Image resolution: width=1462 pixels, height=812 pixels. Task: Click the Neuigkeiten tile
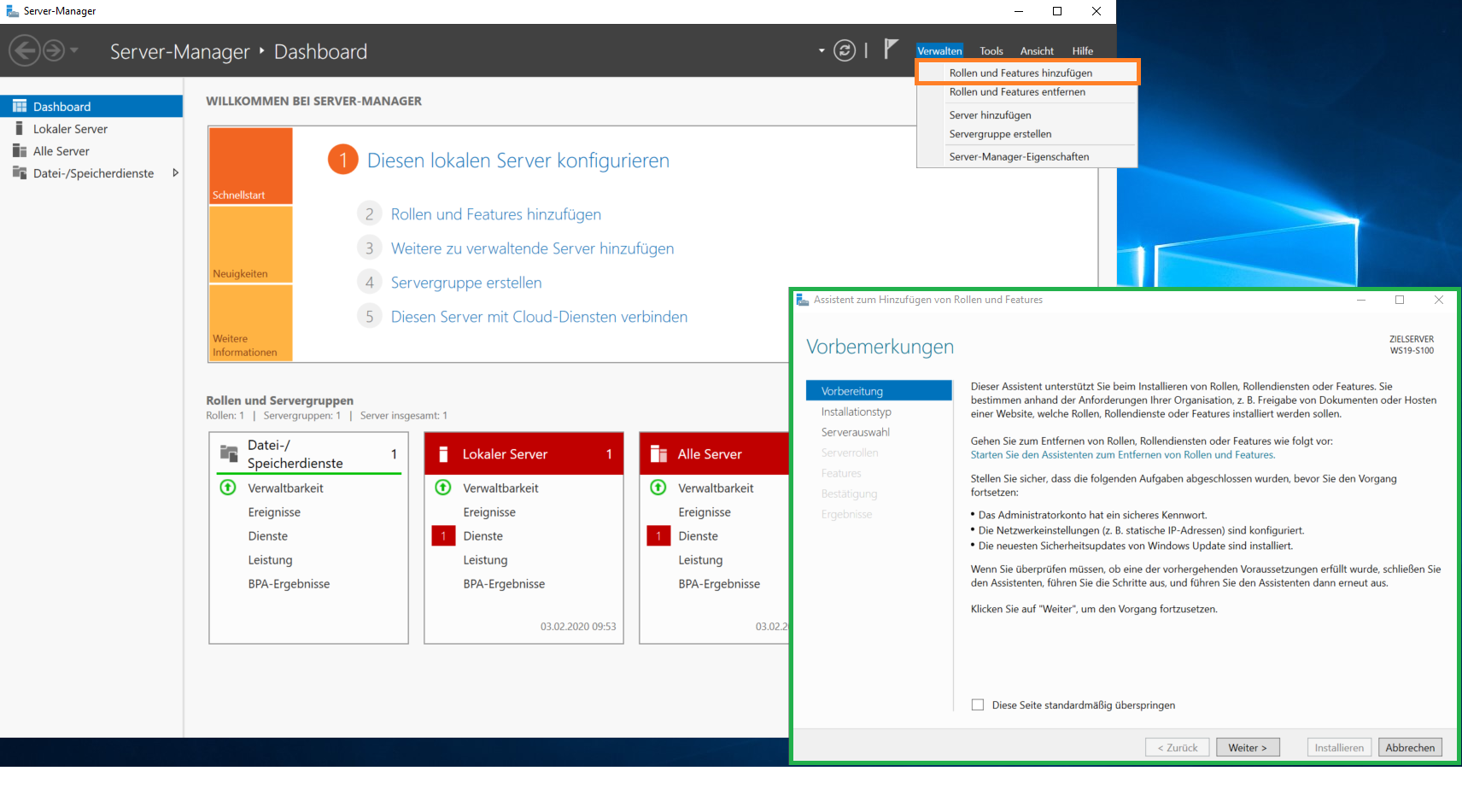(251, 244)
